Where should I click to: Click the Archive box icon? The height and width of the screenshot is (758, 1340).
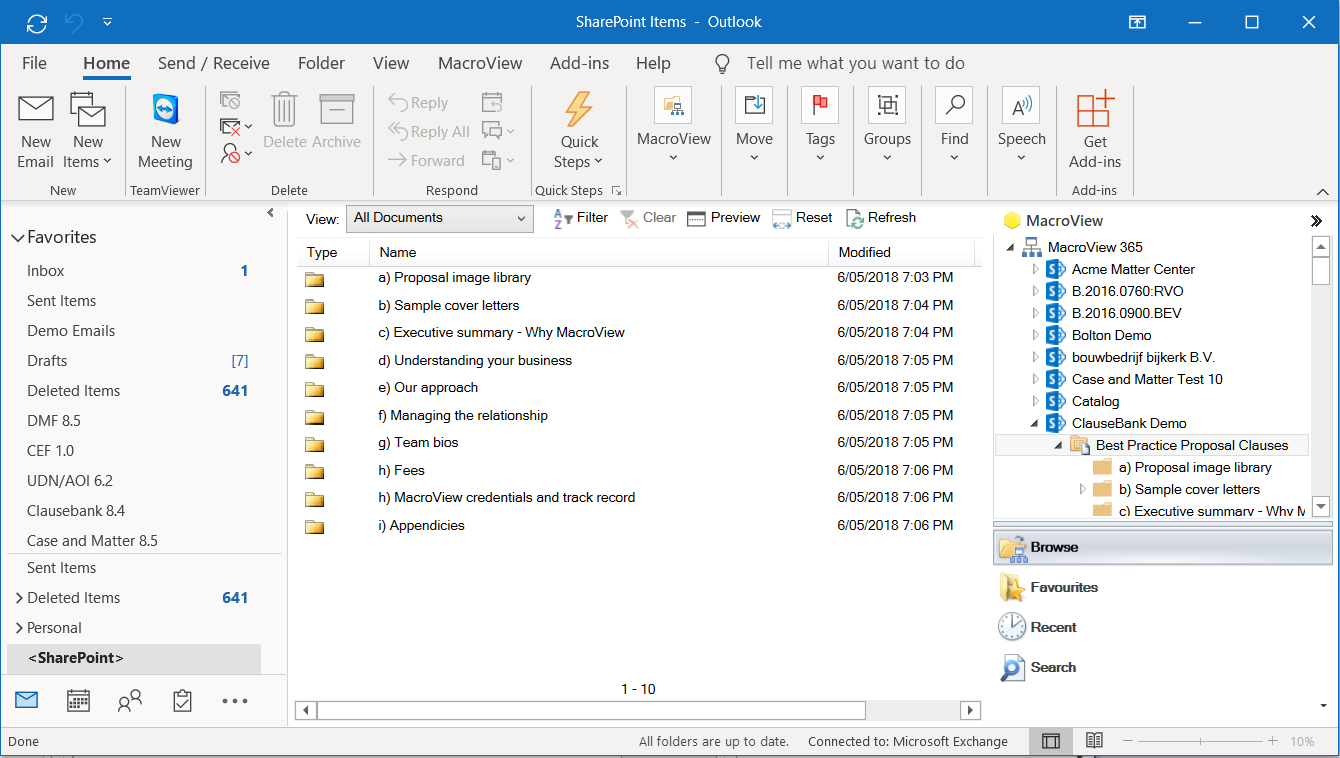[337, 109]
